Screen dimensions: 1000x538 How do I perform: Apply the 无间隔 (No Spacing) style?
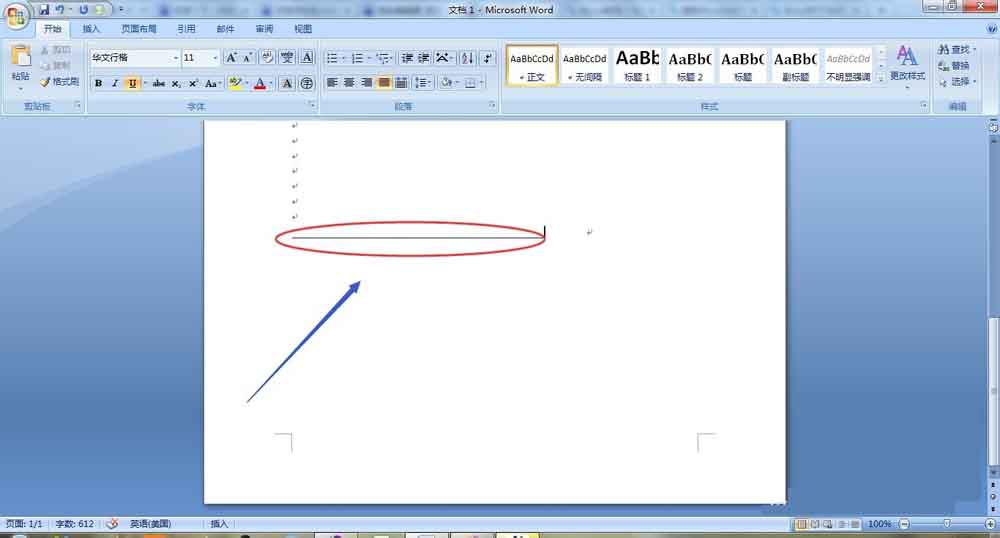click(x=585, y=65)
